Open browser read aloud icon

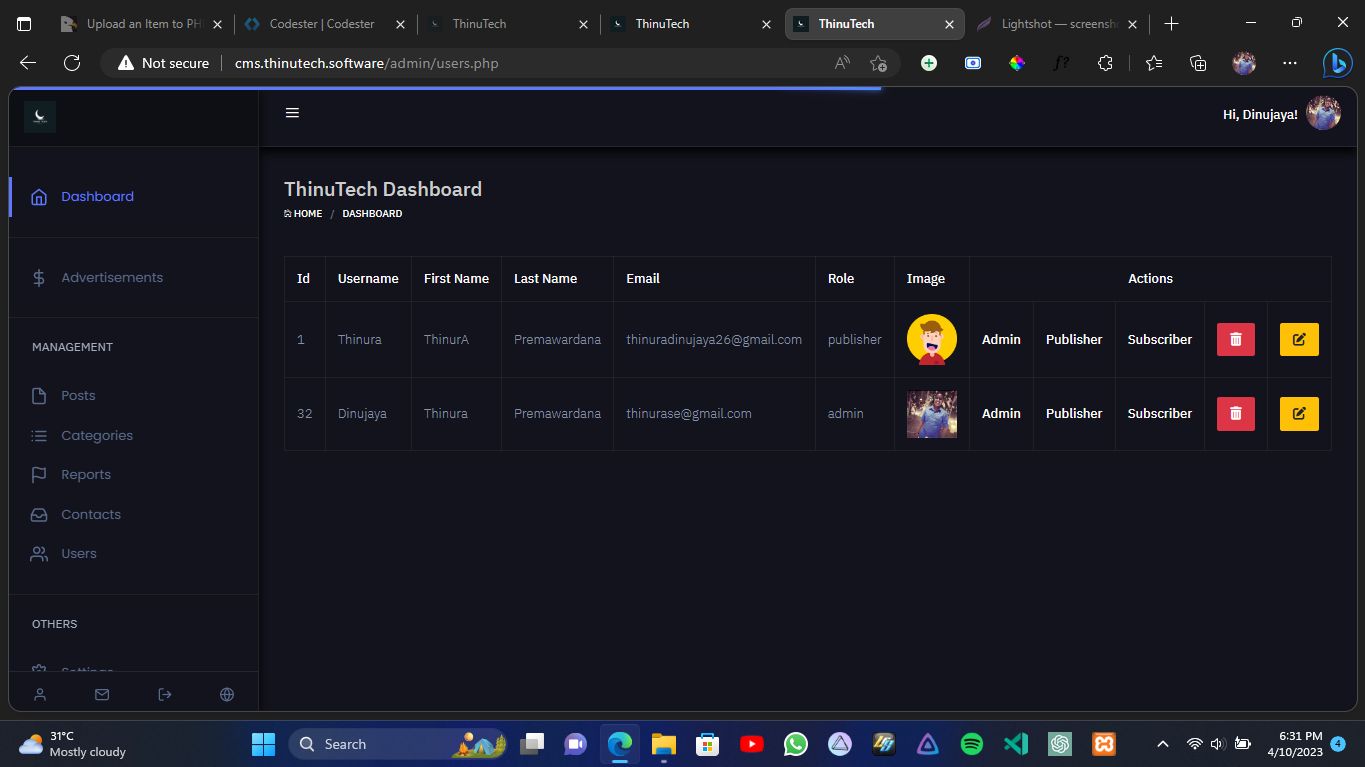(843, 63)
